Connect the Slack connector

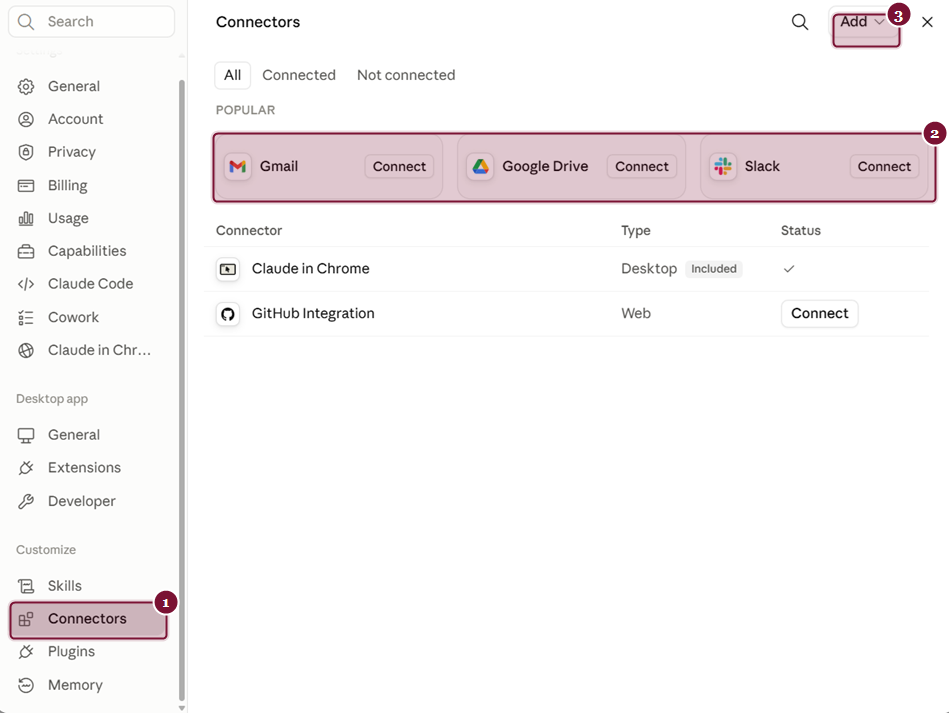(884, 166)
